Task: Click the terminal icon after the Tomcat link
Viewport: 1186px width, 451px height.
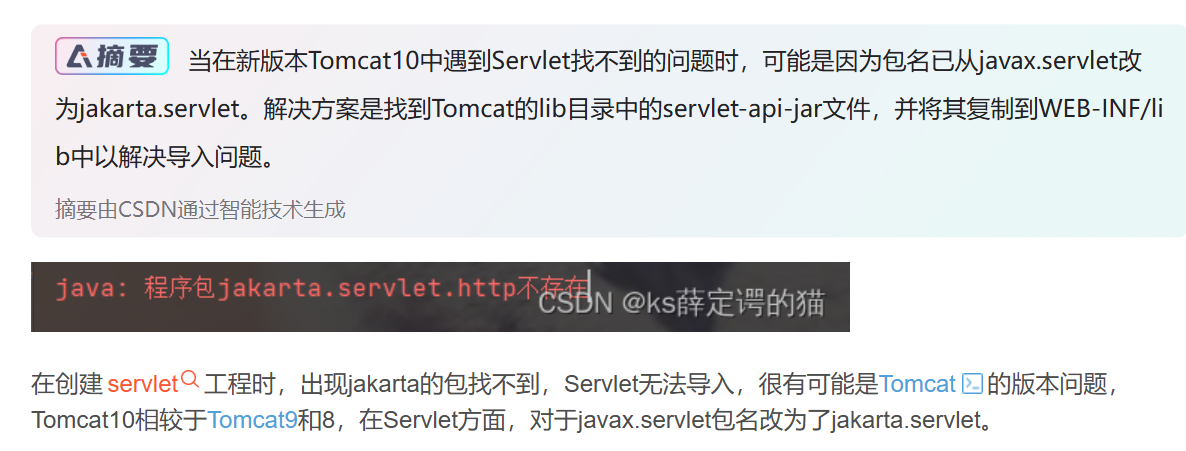Action: point(972,384)
